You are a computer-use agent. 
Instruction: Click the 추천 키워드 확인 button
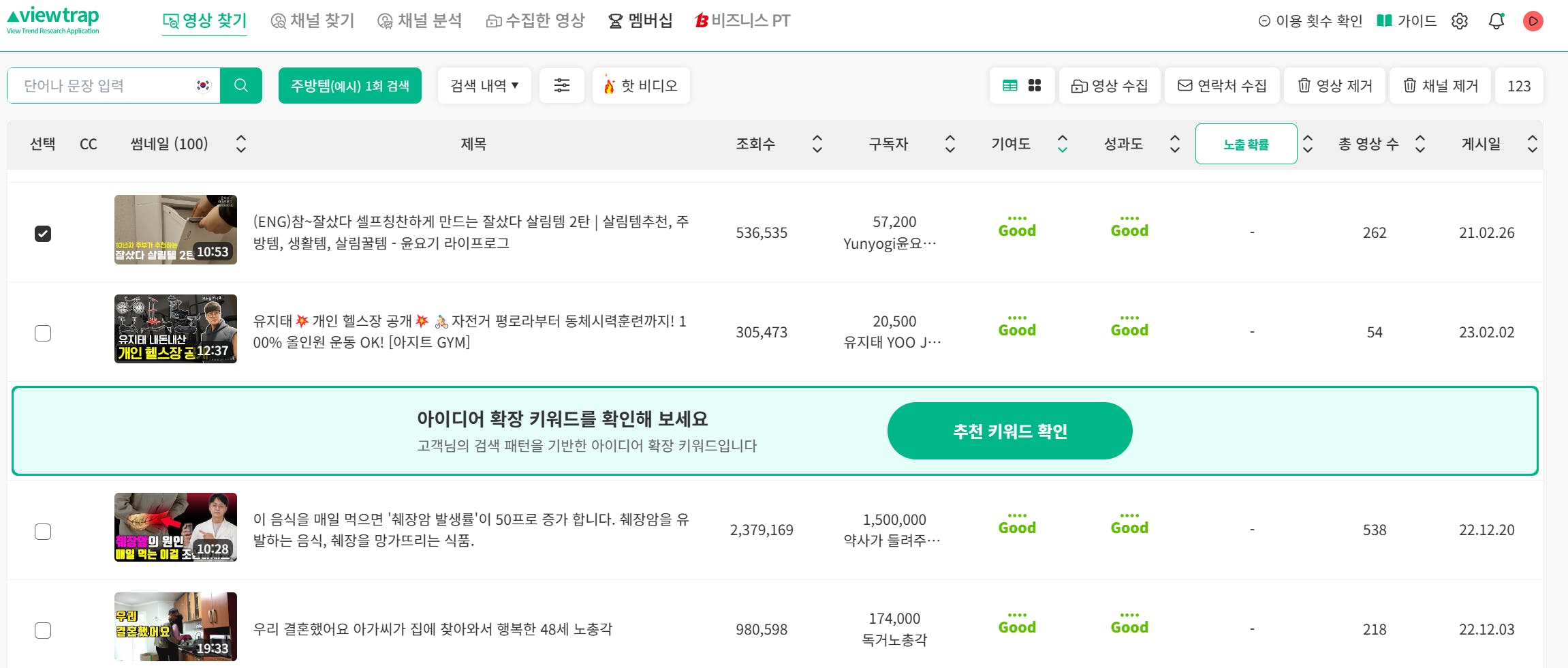(1009, 431)
